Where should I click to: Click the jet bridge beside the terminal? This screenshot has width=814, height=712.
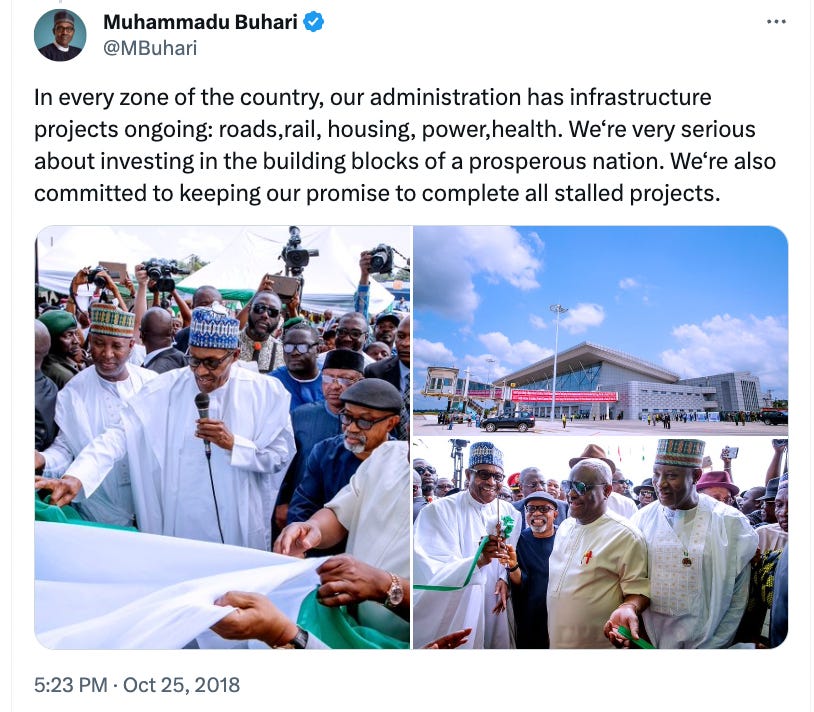tap(445, 387)
